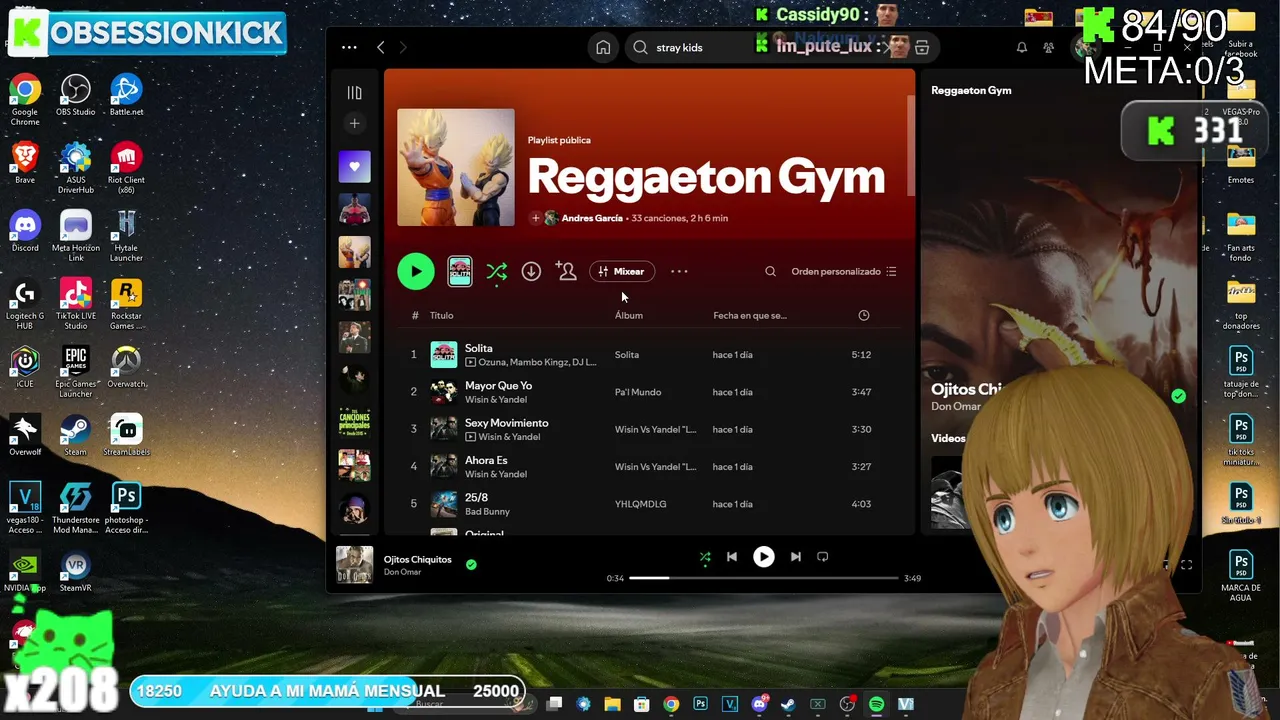Skip to the next track
Screen dimensions: 1280x720
click(x=796, y=557)
